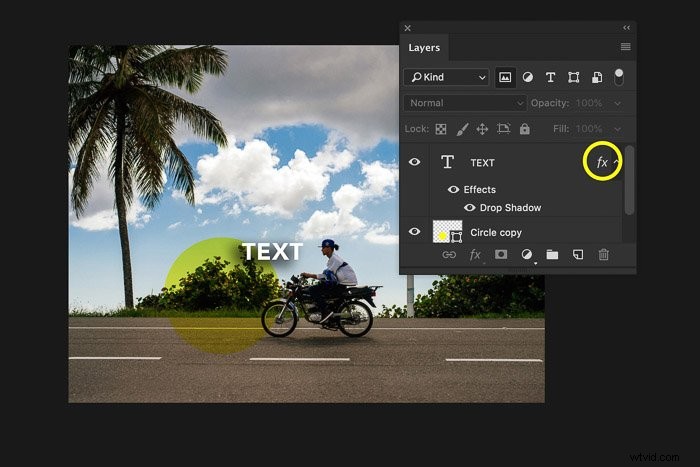Open the Fill slider dropdown arrow

pyautogui.click(x=617, y=129)
